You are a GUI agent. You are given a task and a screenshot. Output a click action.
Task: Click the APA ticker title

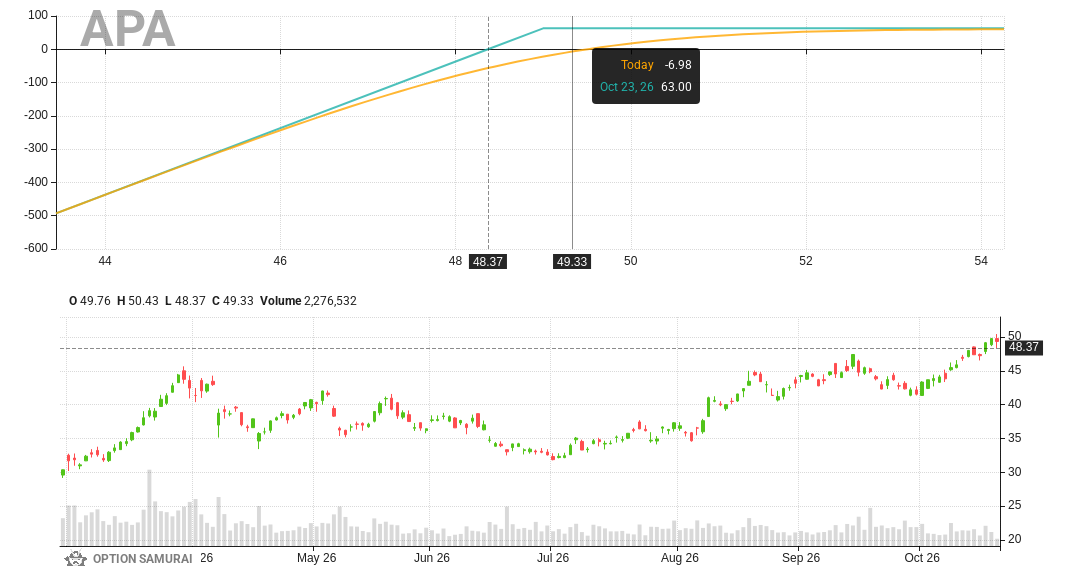click(128, 29)
